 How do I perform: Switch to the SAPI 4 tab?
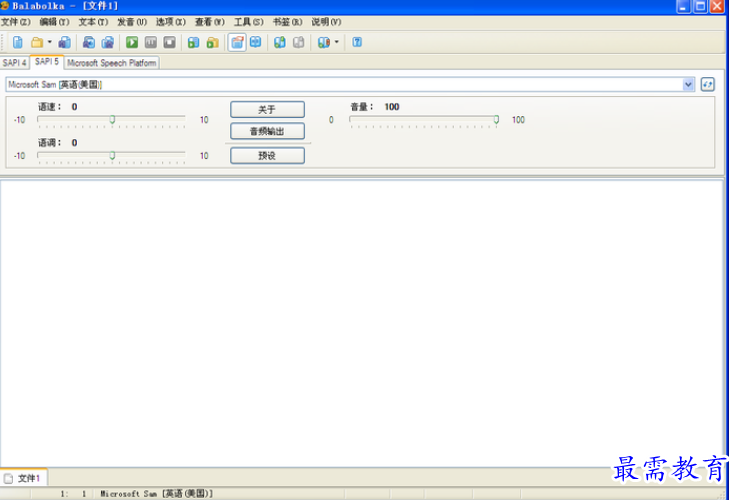point(15,63)
